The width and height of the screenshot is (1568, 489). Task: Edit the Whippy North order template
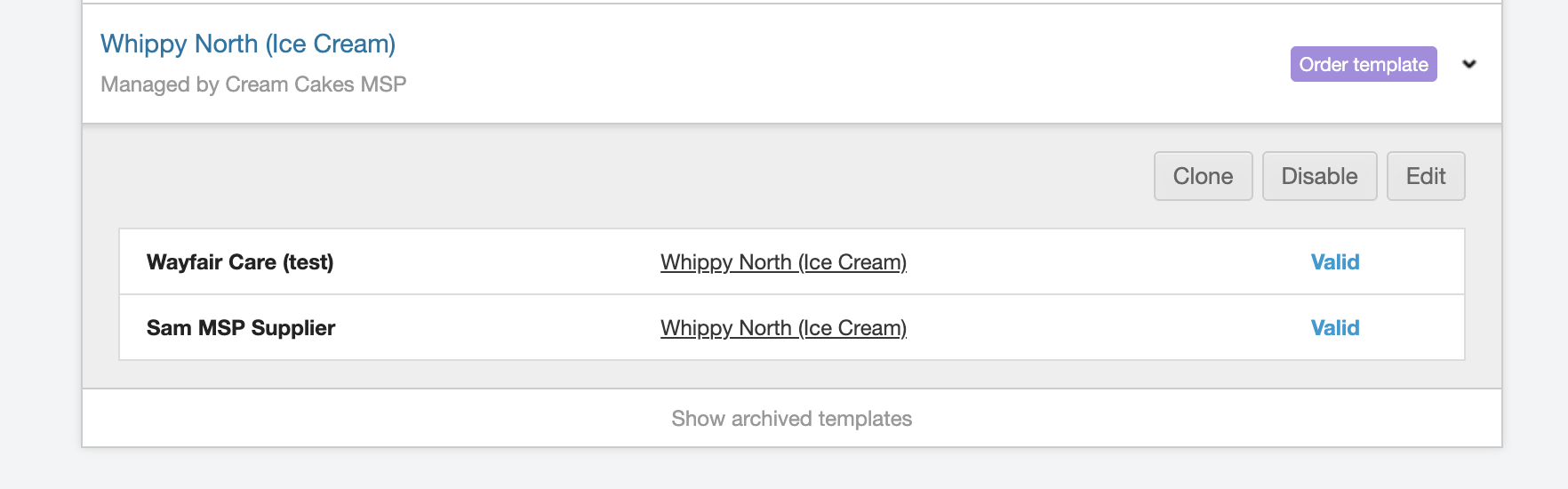tap(1425, 176)
